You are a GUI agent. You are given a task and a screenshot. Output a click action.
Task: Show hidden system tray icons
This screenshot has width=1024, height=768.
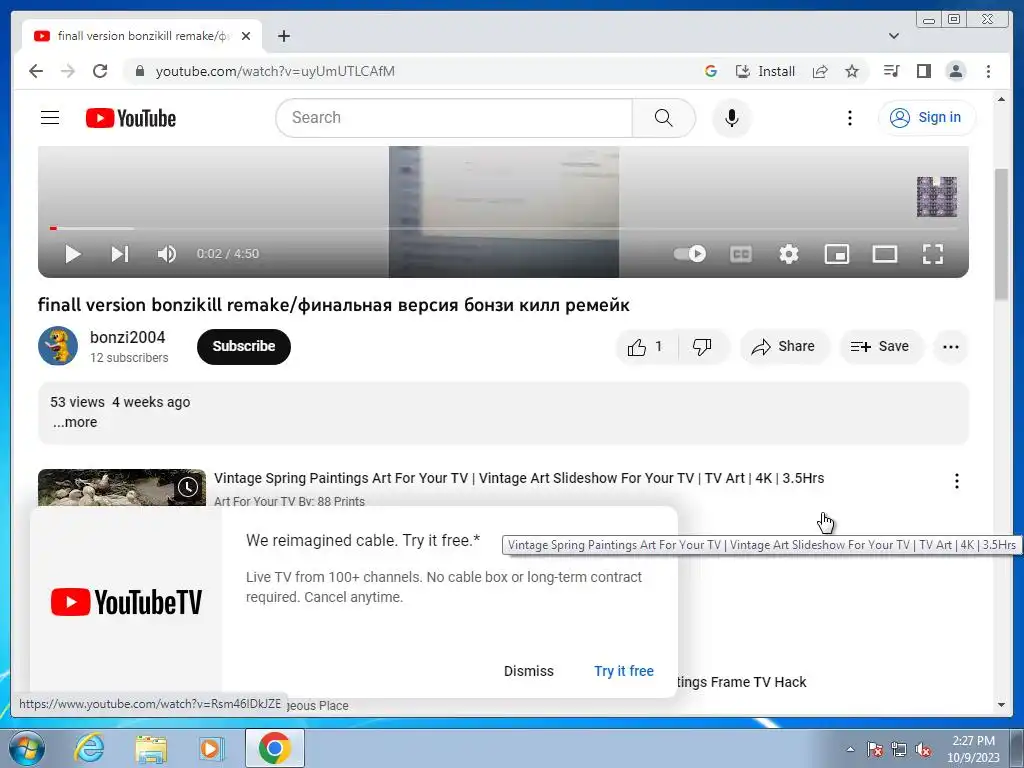tap(850, 749)
